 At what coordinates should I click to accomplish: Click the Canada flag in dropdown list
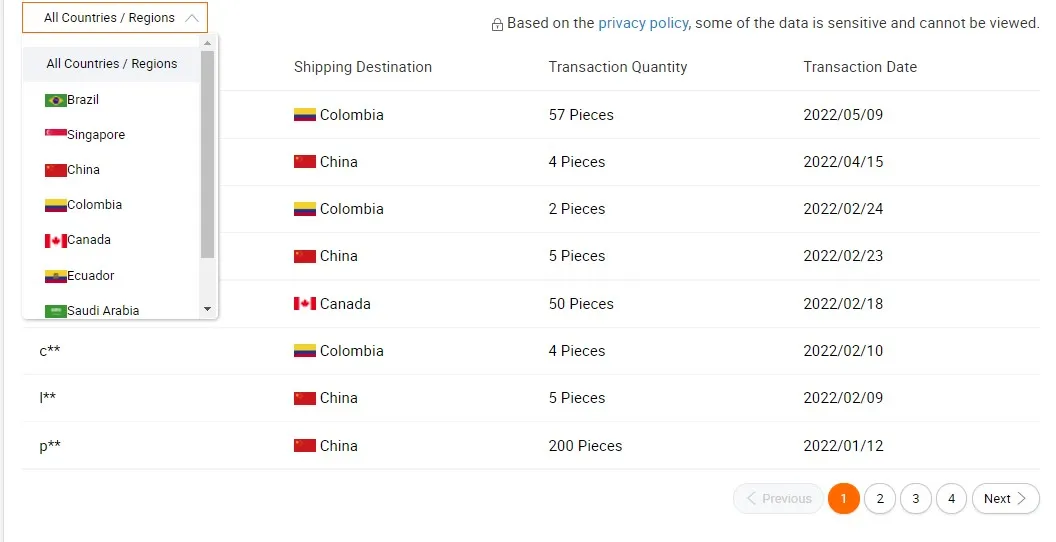[56, 241]
